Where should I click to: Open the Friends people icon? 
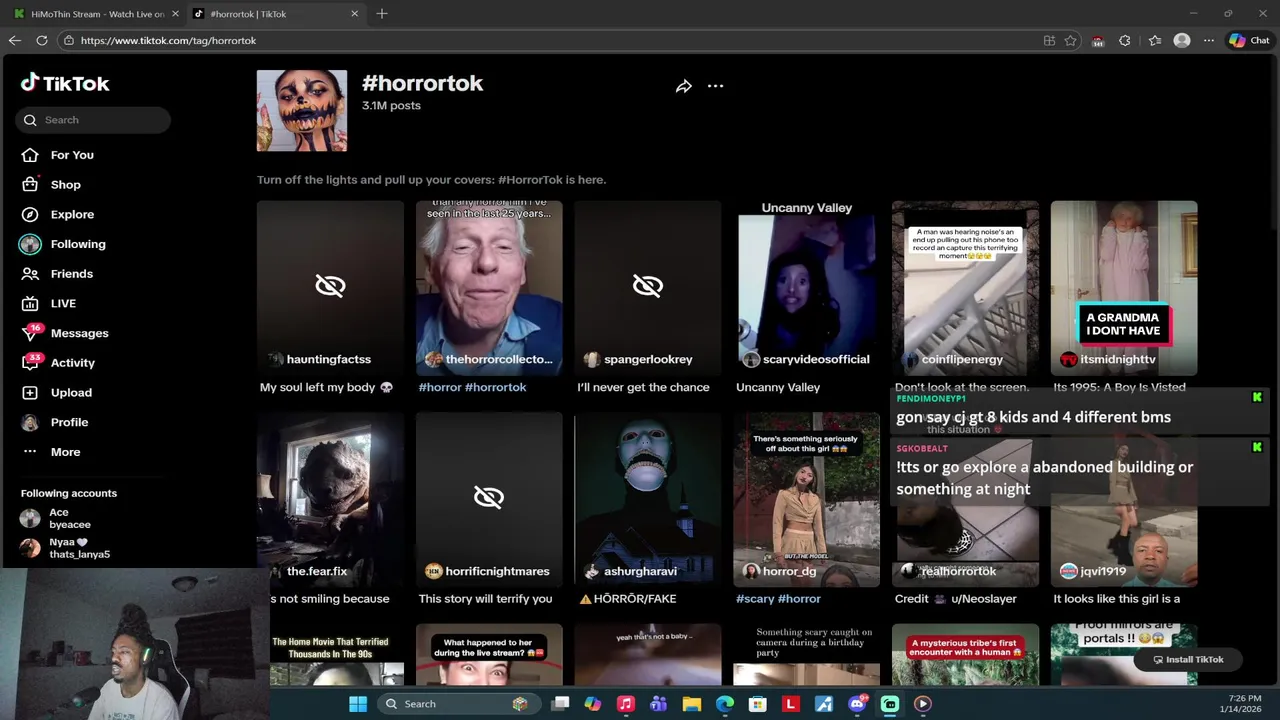pos(30,273)
